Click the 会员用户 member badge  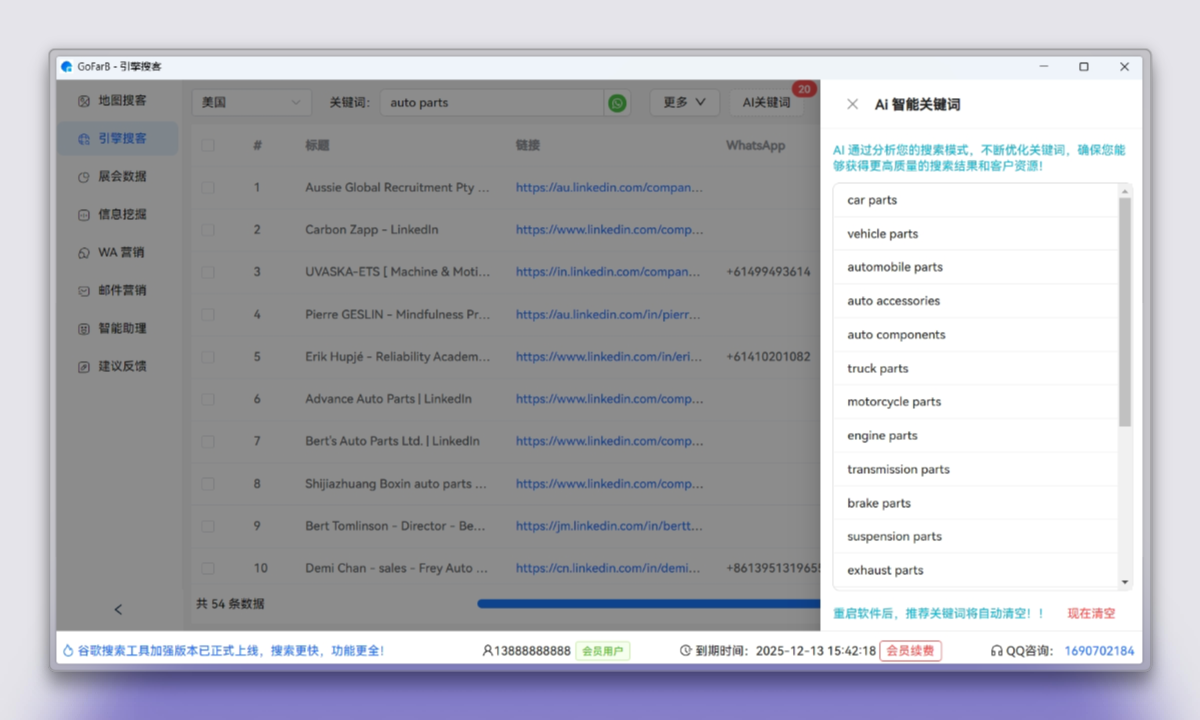[x=602, y=651]
